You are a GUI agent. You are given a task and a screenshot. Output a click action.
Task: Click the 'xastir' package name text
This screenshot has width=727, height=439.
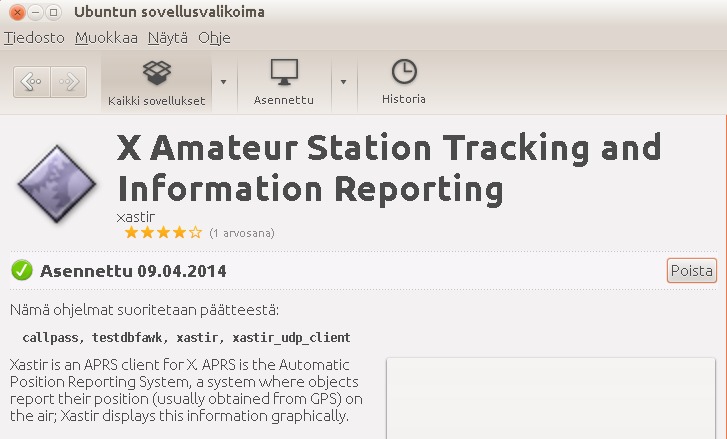(x=135, y=217)
